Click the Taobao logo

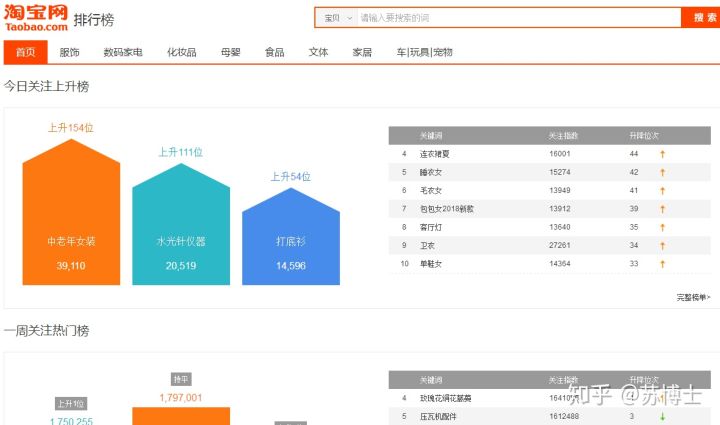click(x=35, y=18)
